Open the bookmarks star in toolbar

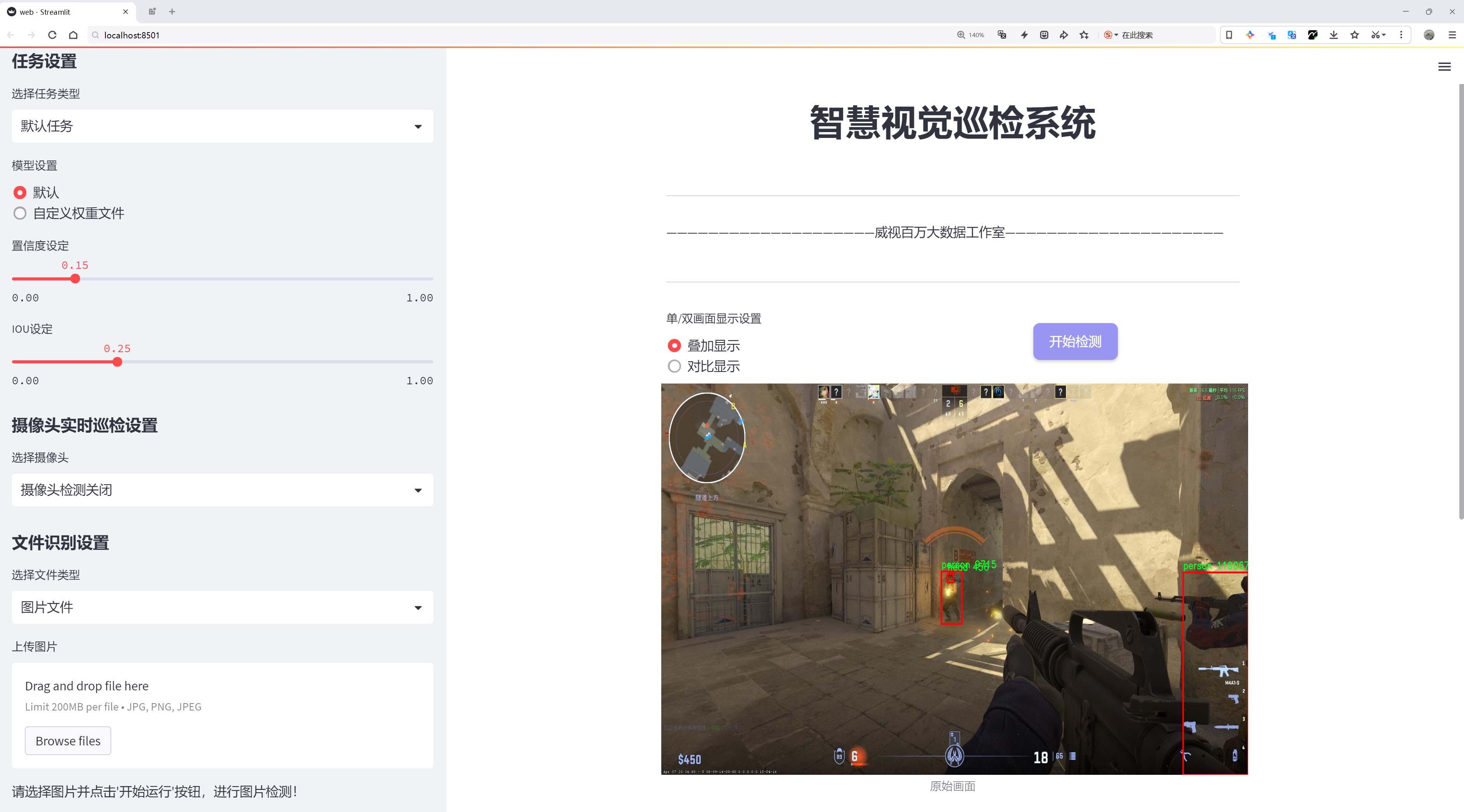[1355, 34]
